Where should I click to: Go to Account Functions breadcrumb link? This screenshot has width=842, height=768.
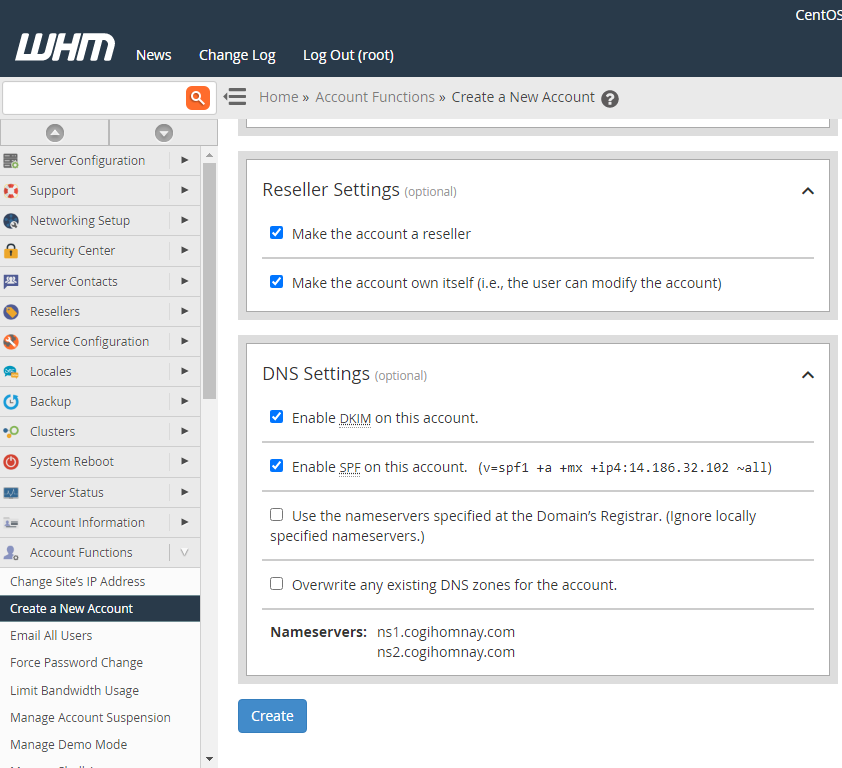coord(375,97)
